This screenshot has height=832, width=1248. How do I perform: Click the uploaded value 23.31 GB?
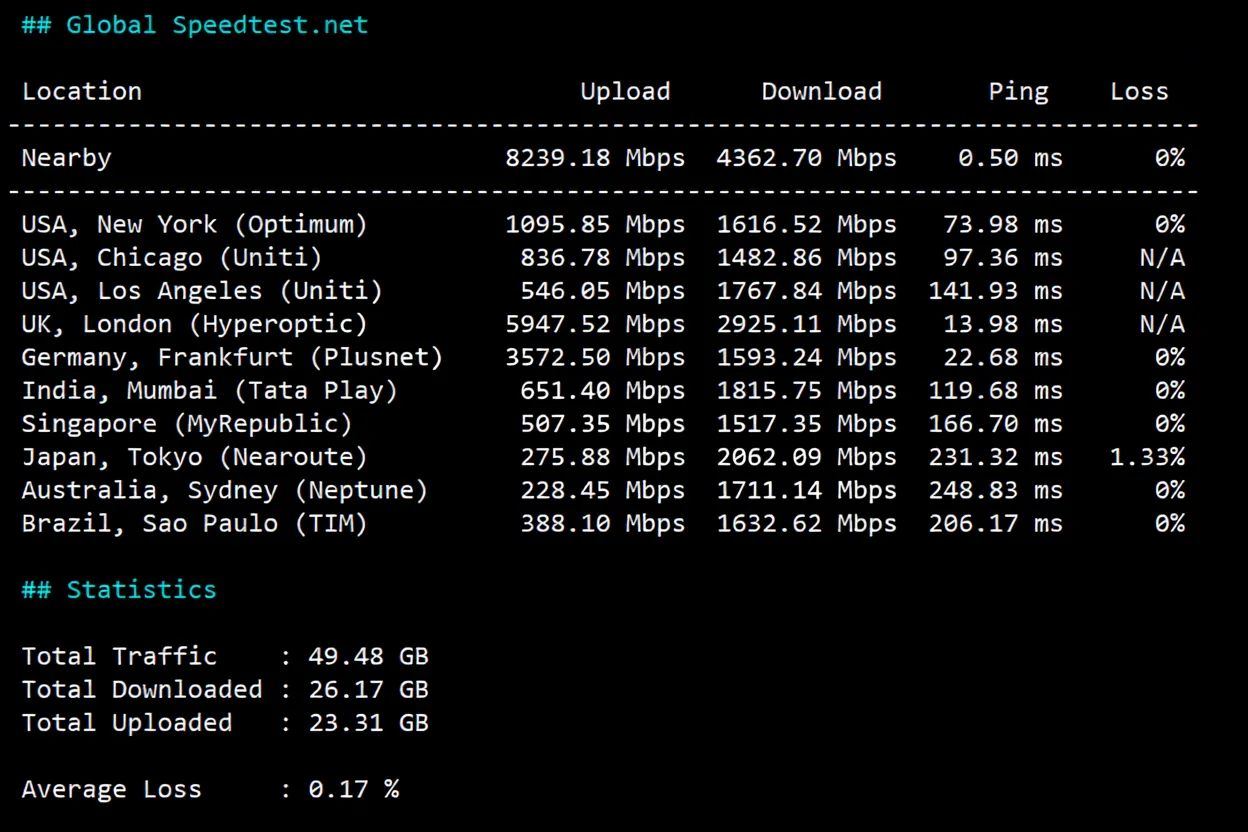[368, 723]
